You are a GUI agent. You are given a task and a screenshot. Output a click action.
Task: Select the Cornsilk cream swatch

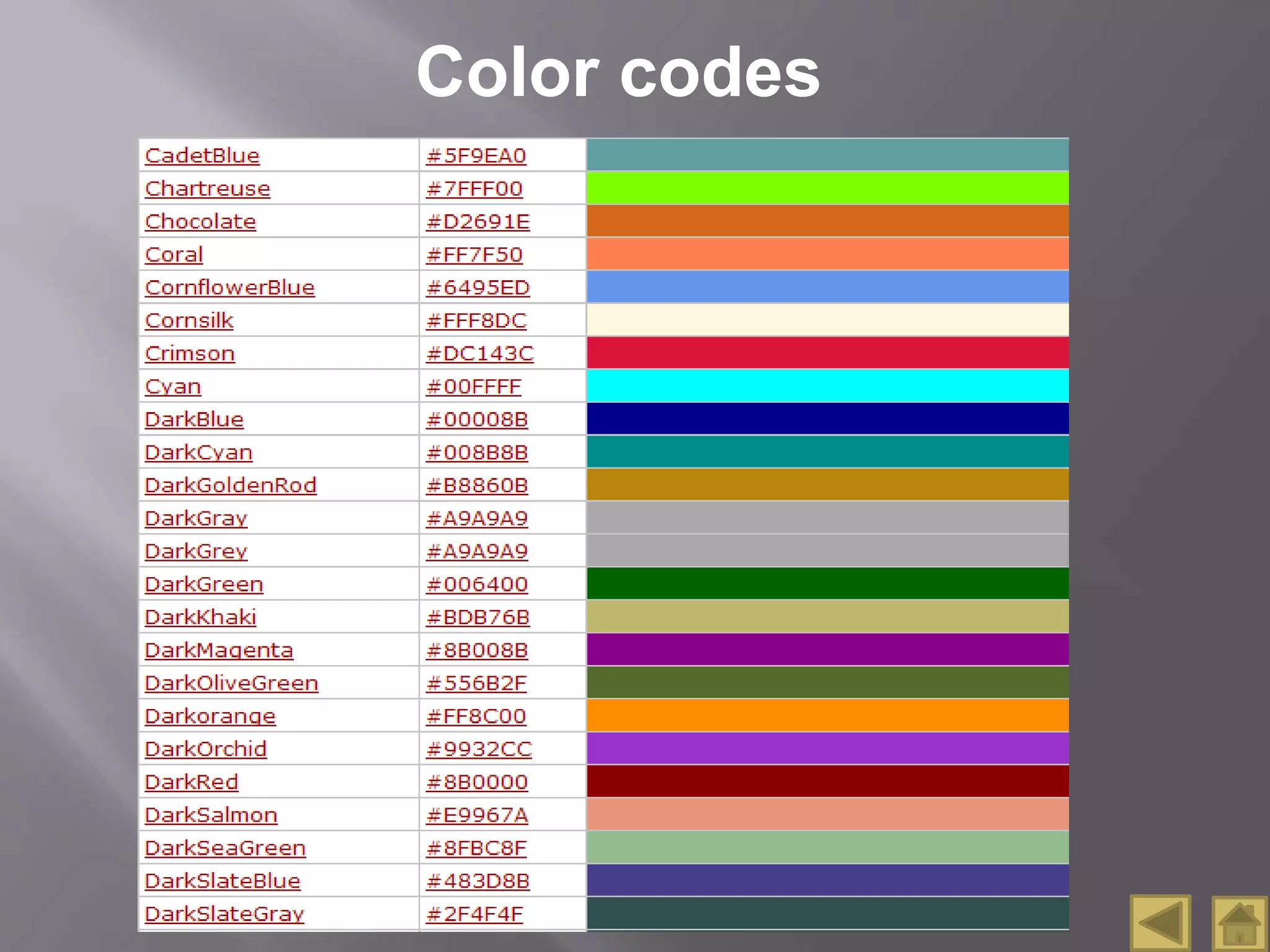tap(828, 320)
